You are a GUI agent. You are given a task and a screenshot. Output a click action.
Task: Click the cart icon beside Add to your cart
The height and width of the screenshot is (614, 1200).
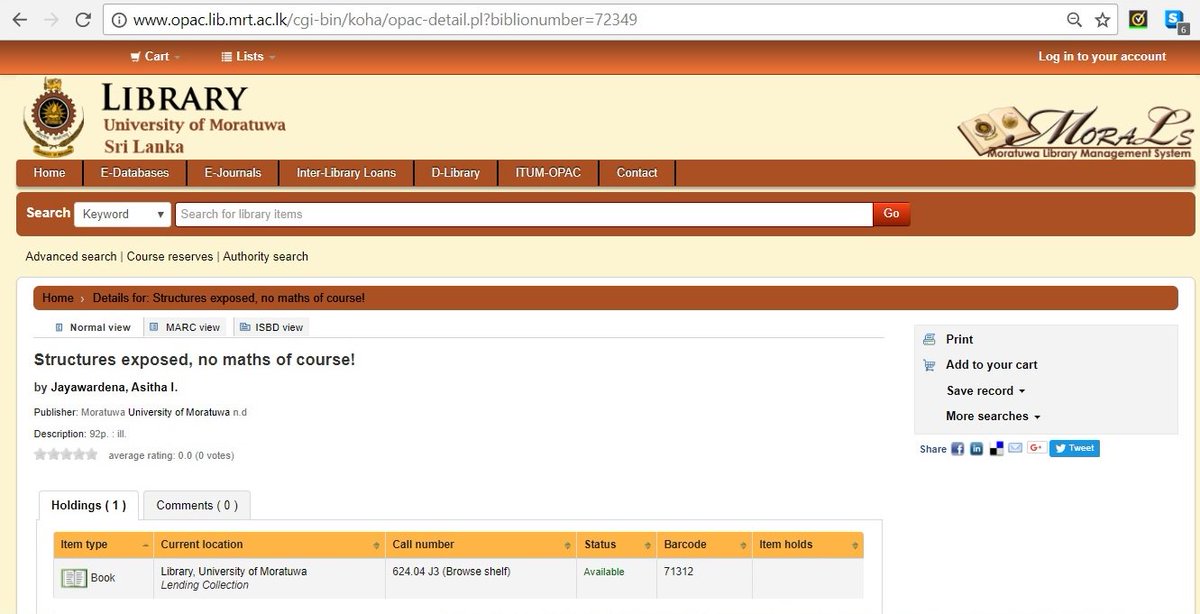[929, 365]
